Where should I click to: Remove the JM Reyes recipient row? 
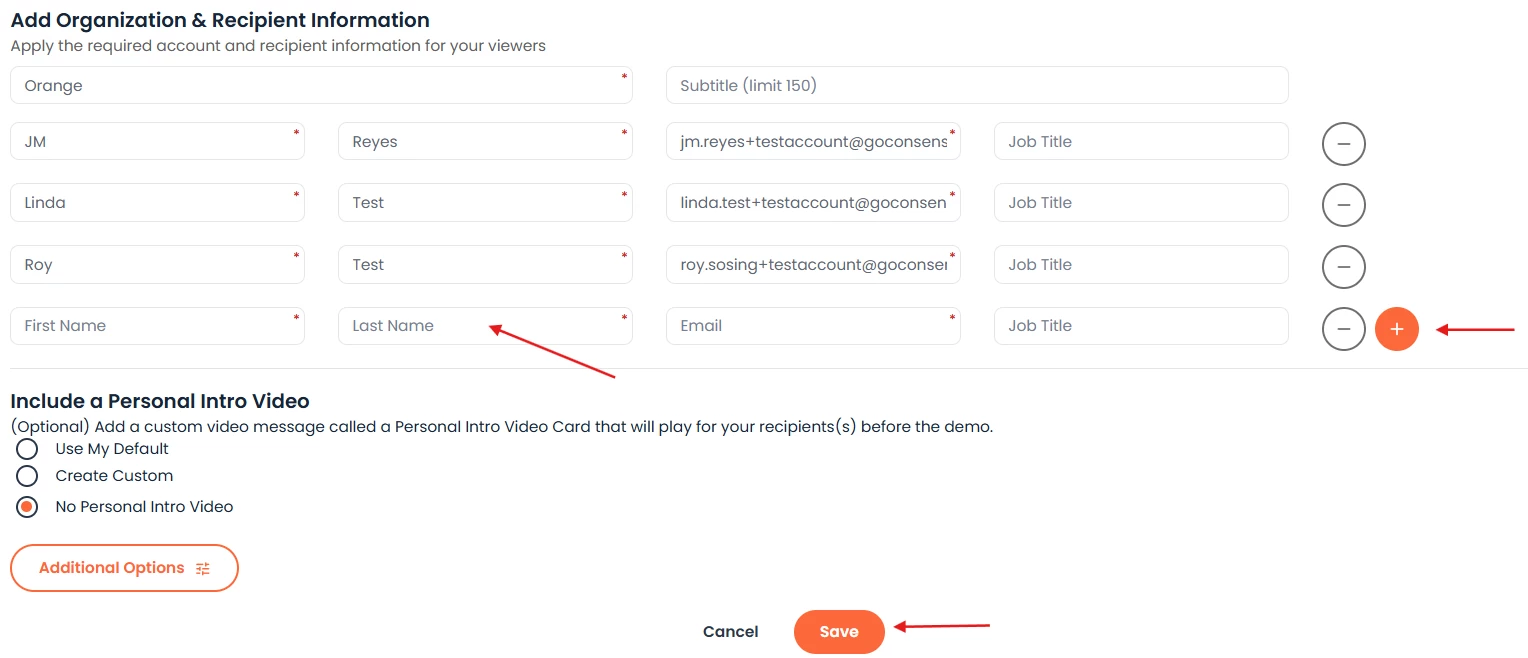pyautogui.click(x=1343, y=144)
